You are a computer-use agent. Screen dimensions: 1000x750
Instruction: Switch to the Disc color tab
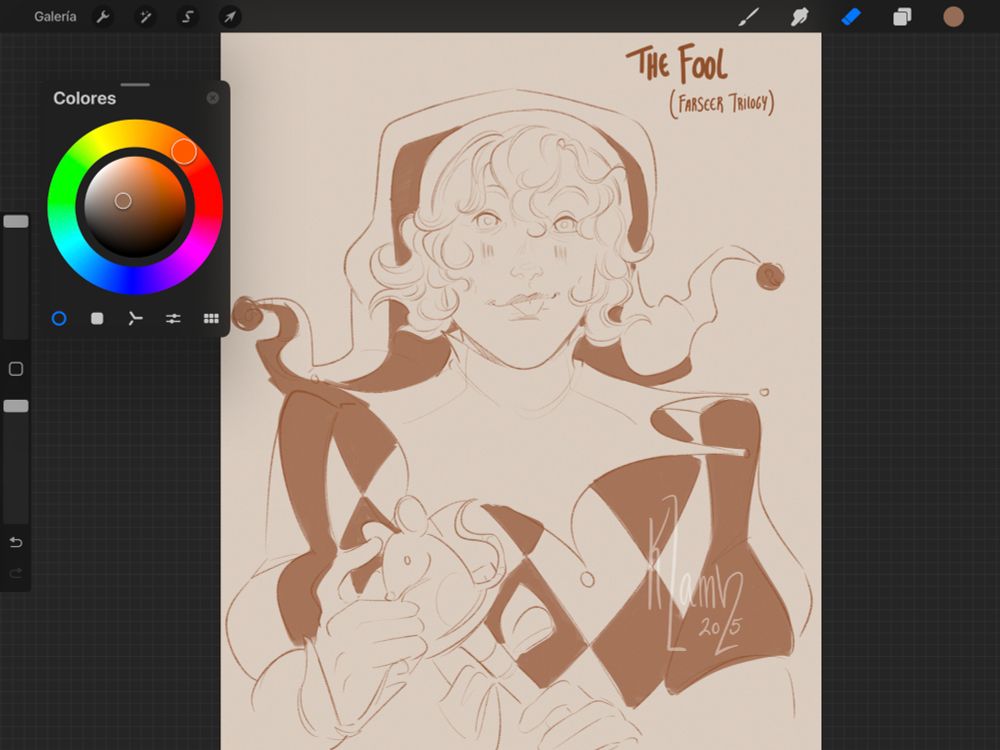(59, 318)
